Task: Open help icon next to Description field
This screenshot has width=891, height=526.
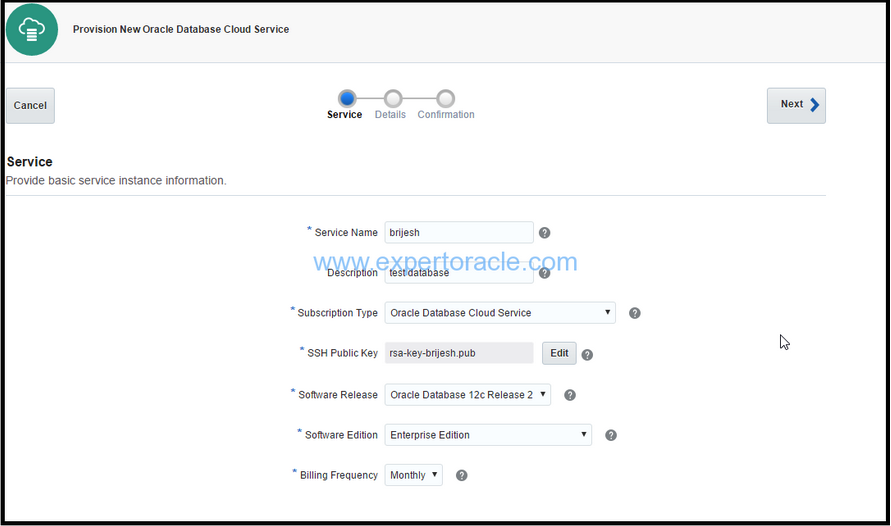Action: tap(544, 273)
